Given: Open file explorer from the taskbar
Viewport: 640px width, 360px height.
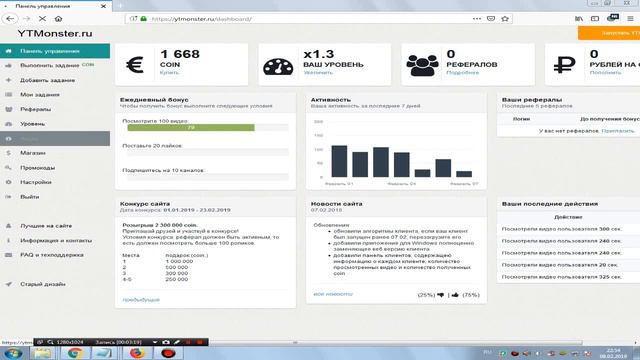Looking at the screenshot, I should tap(42, 353).
